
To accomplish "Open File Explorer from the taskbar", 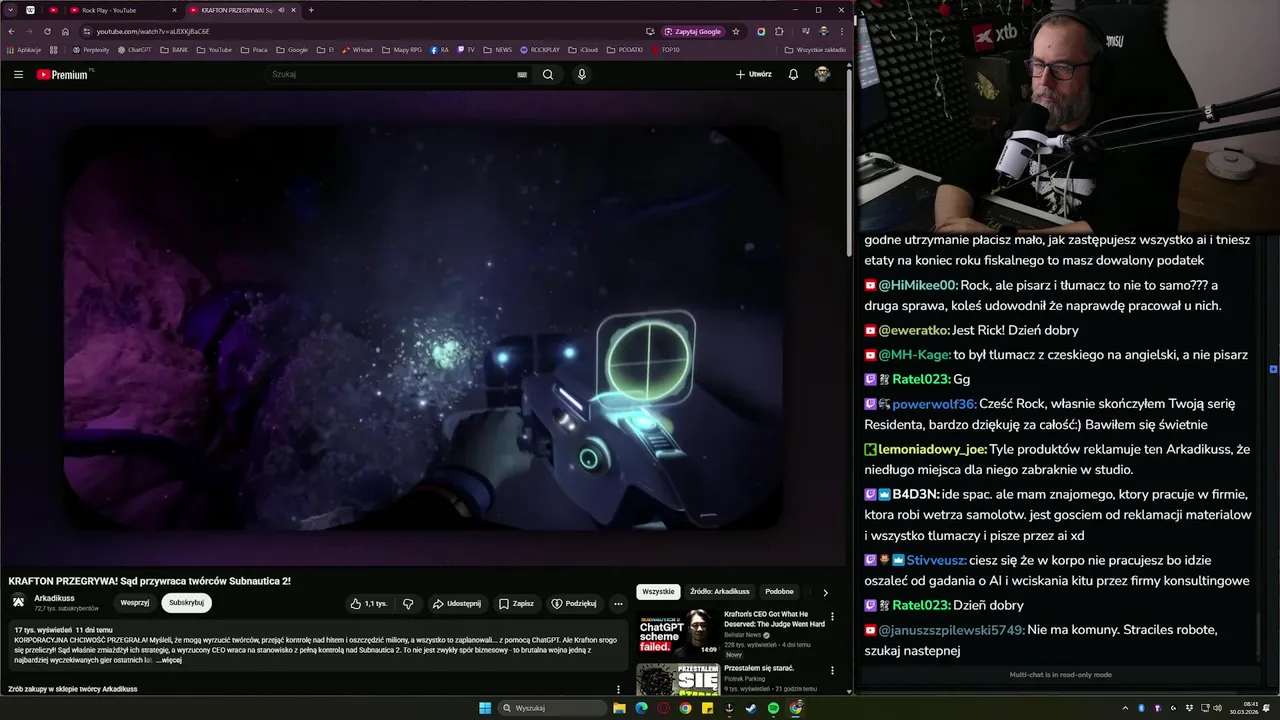I will click(x=619, y=708).
